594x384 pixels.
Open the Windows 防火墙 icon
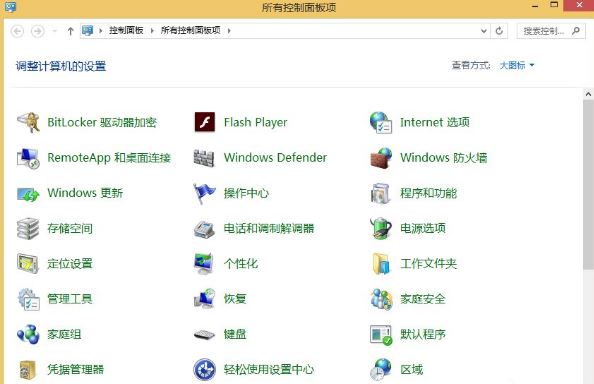pyautogui.click(x=381, y=158)
